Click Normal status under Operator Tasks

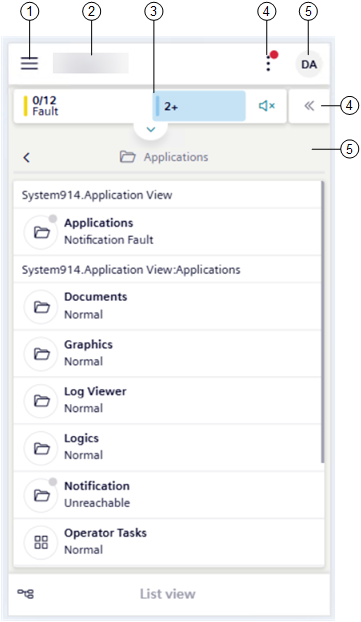(x=84, y=550)
